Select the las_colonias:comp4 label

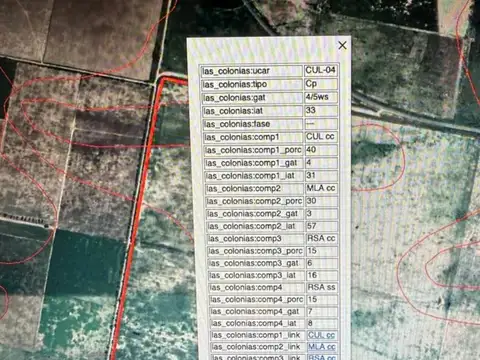[246, 287]
